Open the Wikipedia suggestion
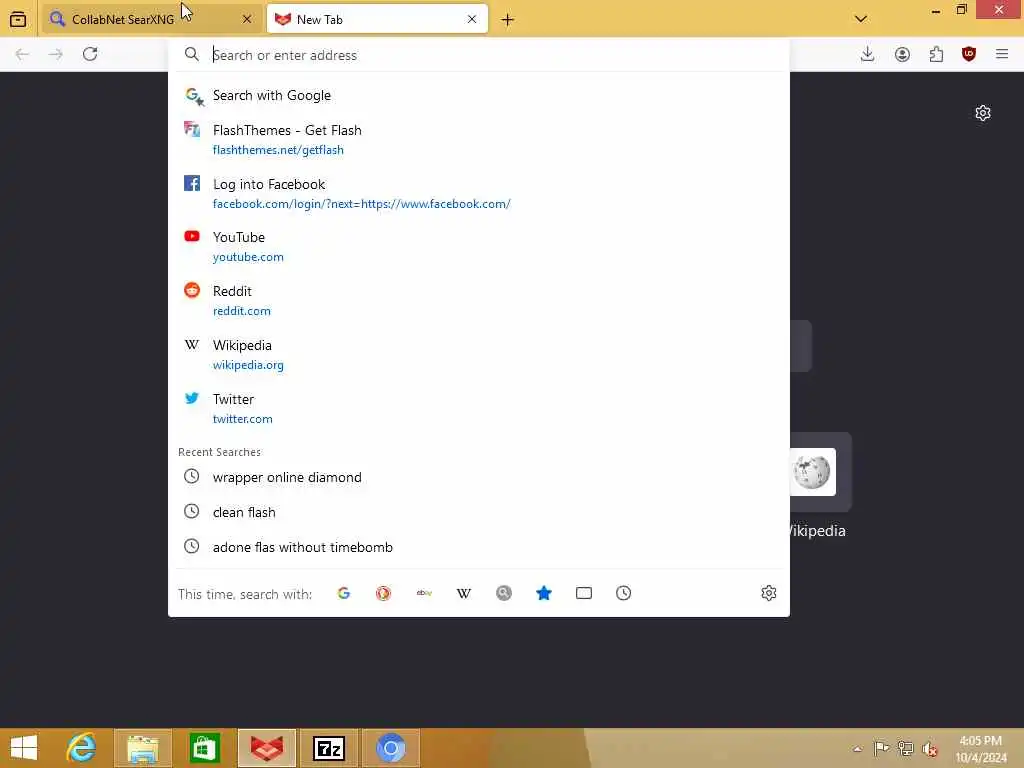1024x768 pixels. tap(479, 355)
